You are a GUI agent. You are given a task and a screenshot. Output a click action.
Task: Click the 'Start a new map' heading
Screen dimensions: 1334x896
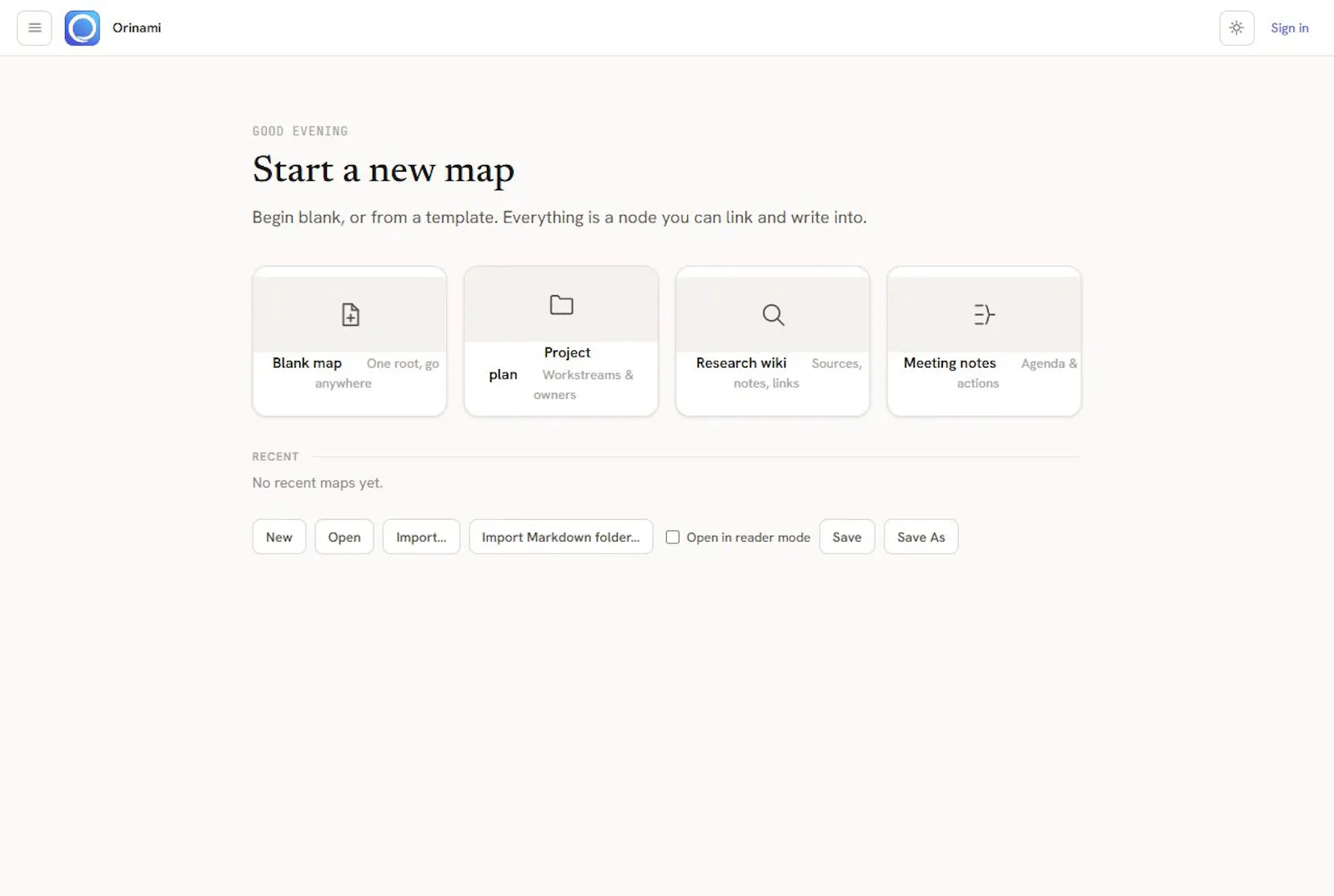(384, 169)
